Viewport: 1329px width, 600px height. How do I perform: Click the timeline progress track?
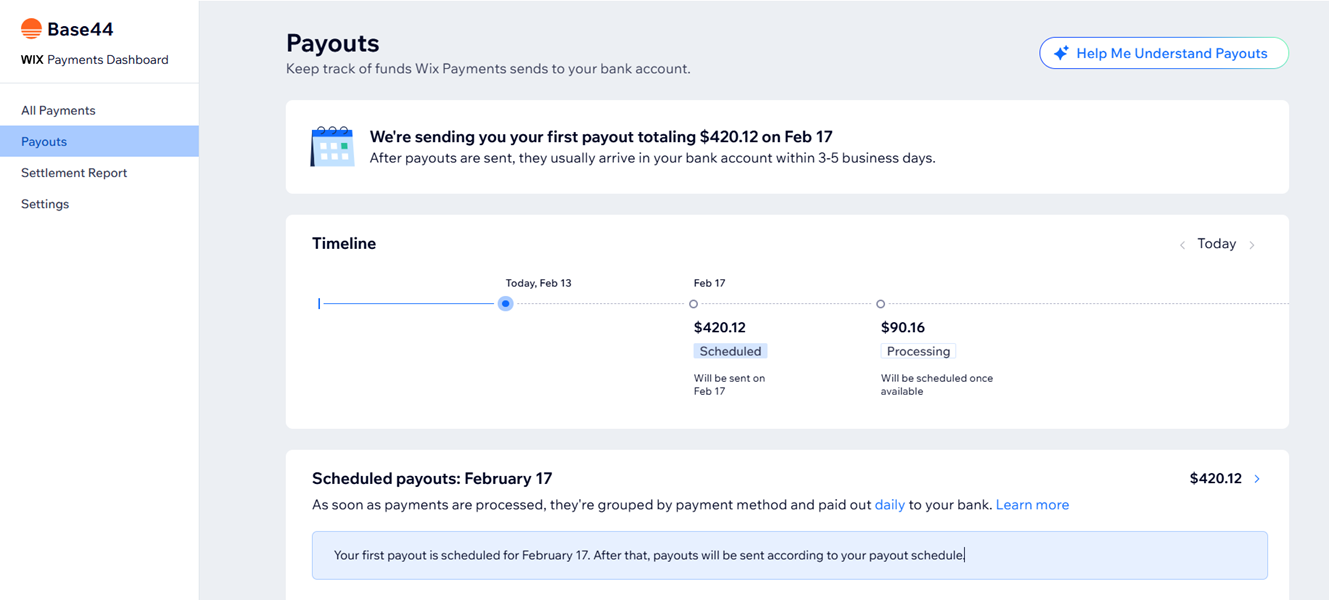pyautogui.click(x=410, y=303)
